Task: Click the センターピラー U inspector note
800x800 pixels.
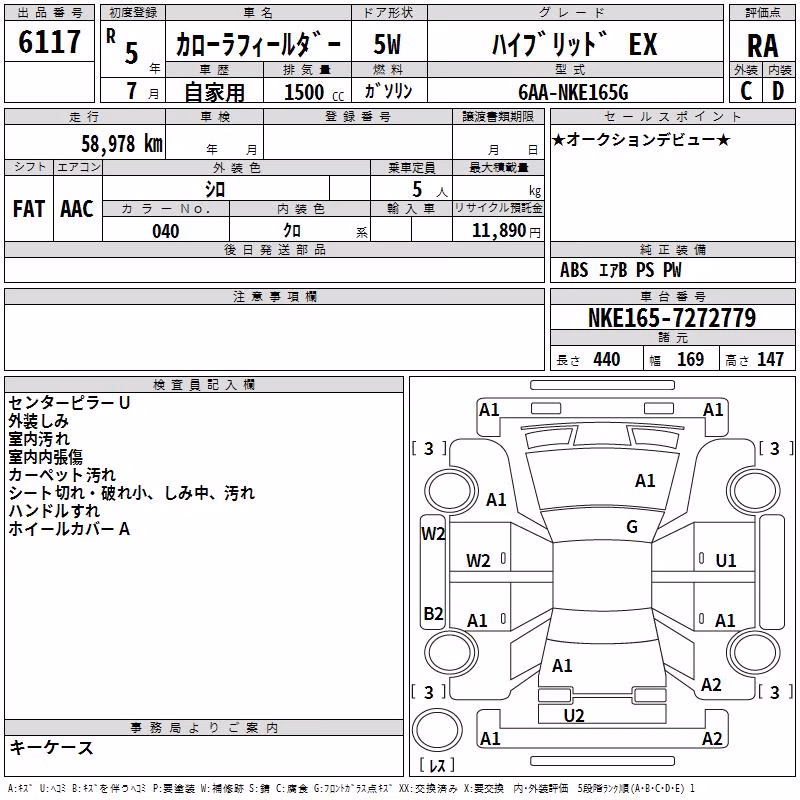Action: pos(69,403)
